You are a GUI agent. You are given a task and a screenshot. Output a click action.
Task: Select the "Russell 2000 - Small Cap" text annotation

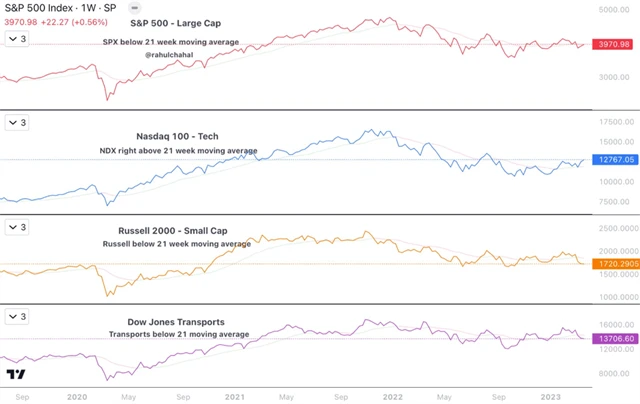pyautogui.click(x=177, y=230)
